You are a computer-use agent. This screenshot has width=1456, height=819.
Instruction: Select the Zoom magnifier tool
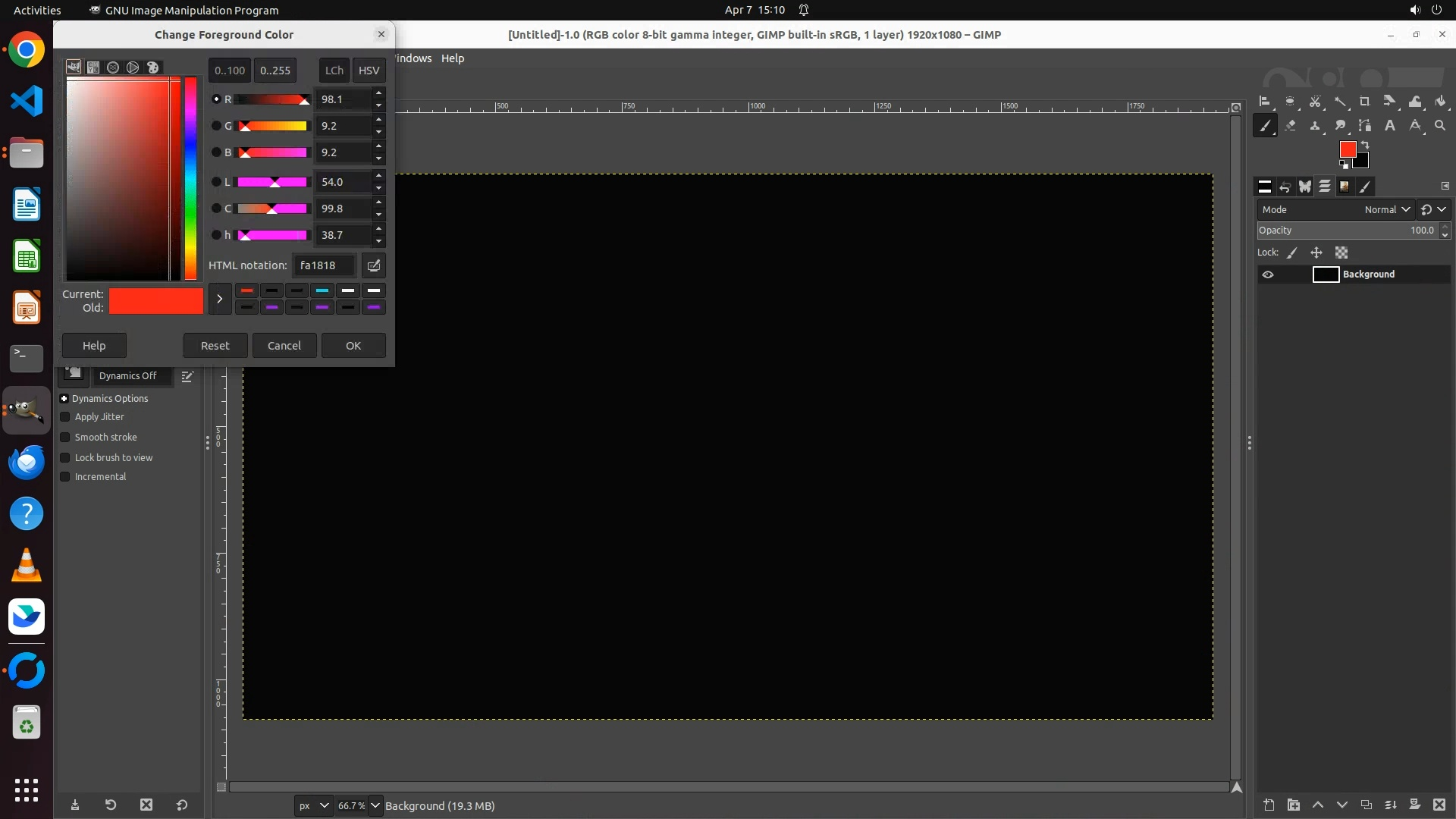point(1440,126)
